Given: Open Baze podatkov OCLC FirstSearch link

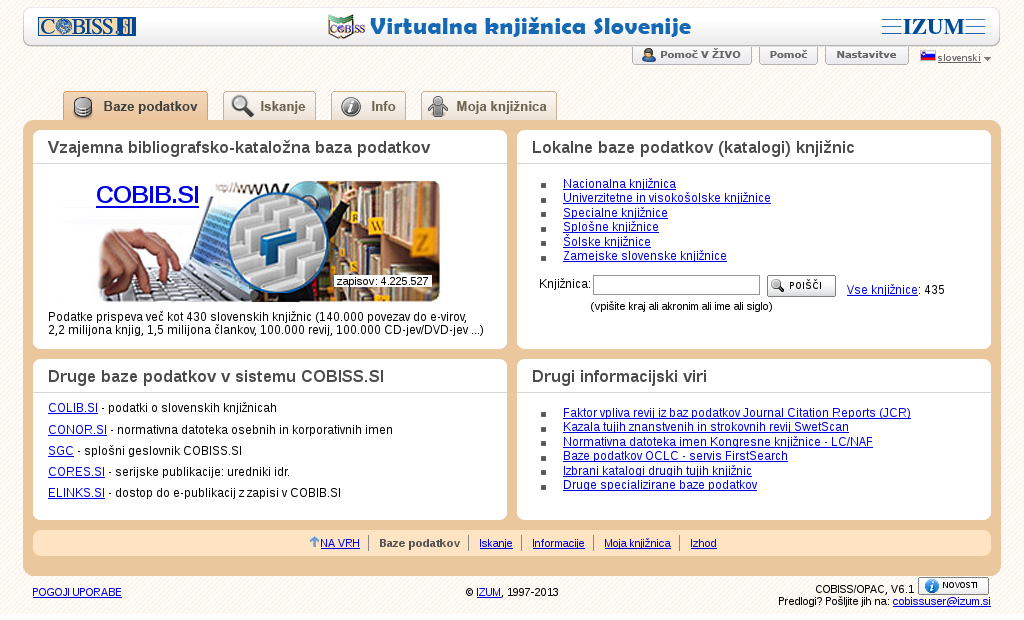Looking at the screenshot, I should 675,456.
